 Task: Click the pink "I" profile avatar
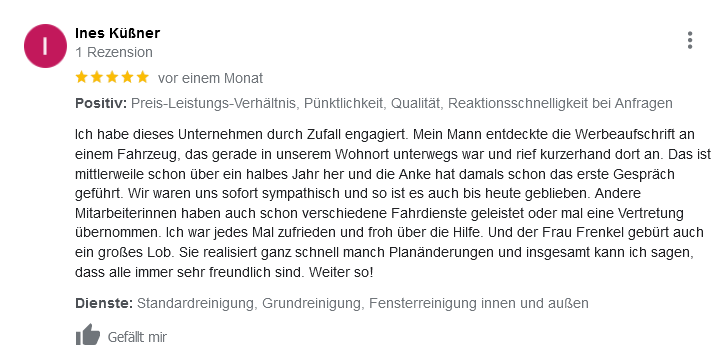pyautogui.click(x=46, y=46)
